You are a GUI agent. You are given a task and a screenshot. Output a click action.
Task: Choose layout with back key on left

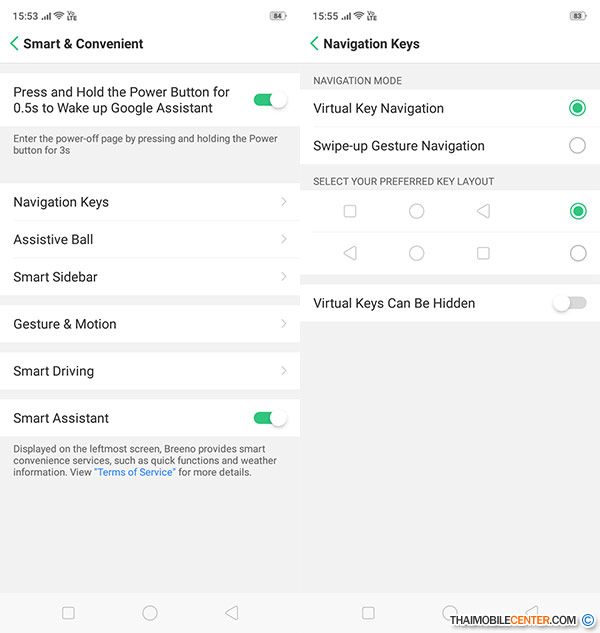pyautogui.click(x=577, y=254)
